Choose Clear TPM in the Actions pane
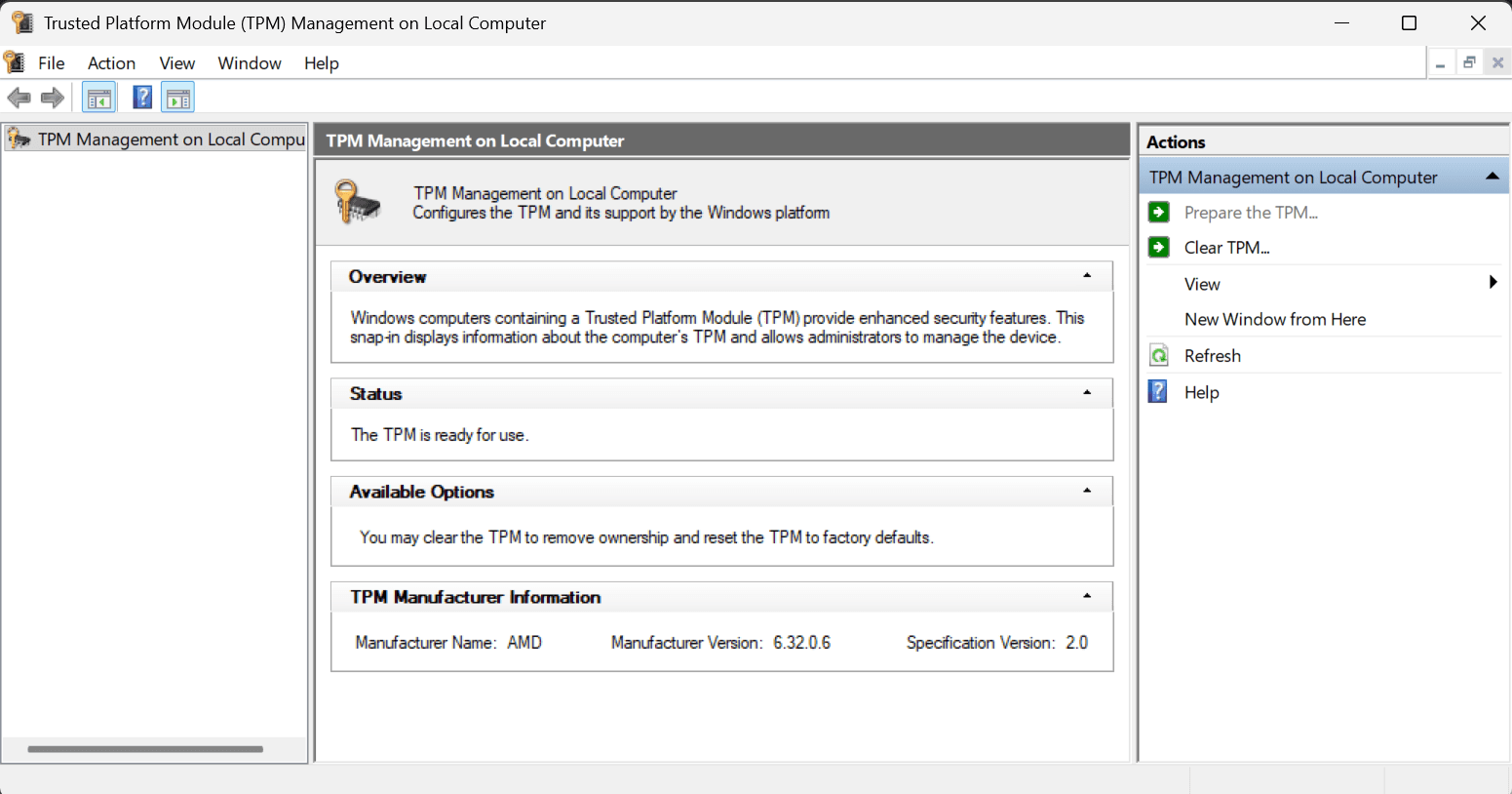The height and width of the screenshot is (794, 1512). coord(1227,248)
